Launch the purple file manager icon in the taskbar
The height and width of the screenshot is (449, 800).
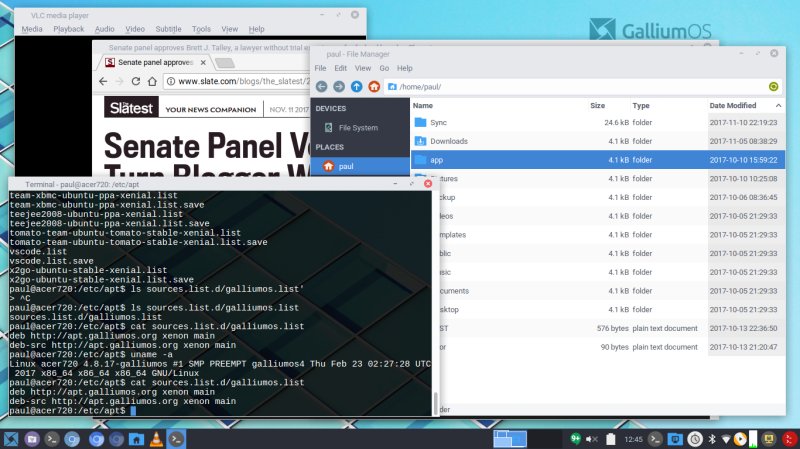[x=32, y=439]
